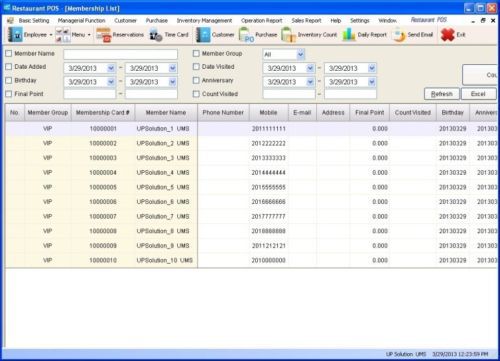Open the Inventory Count toolbar icon
The height and width of the screenshot is (361, 500).
click(288, 35)
